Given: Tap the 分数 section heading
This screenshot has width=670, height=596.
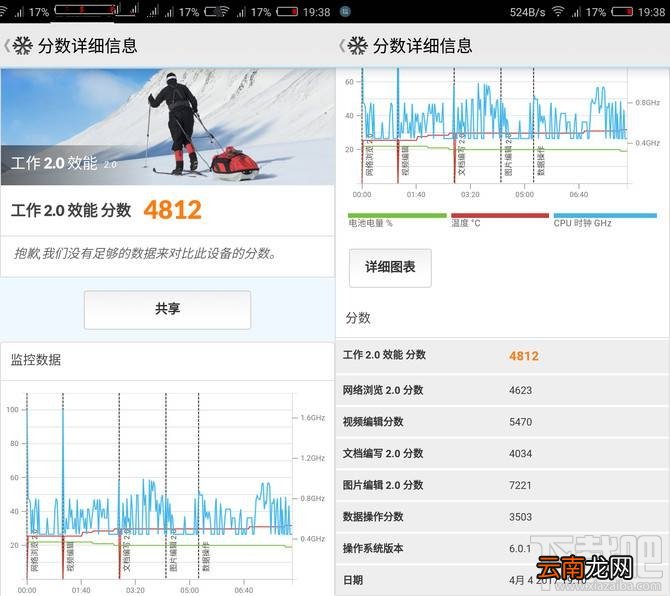Looking at the screenshot, I should (x=358, y=318).
